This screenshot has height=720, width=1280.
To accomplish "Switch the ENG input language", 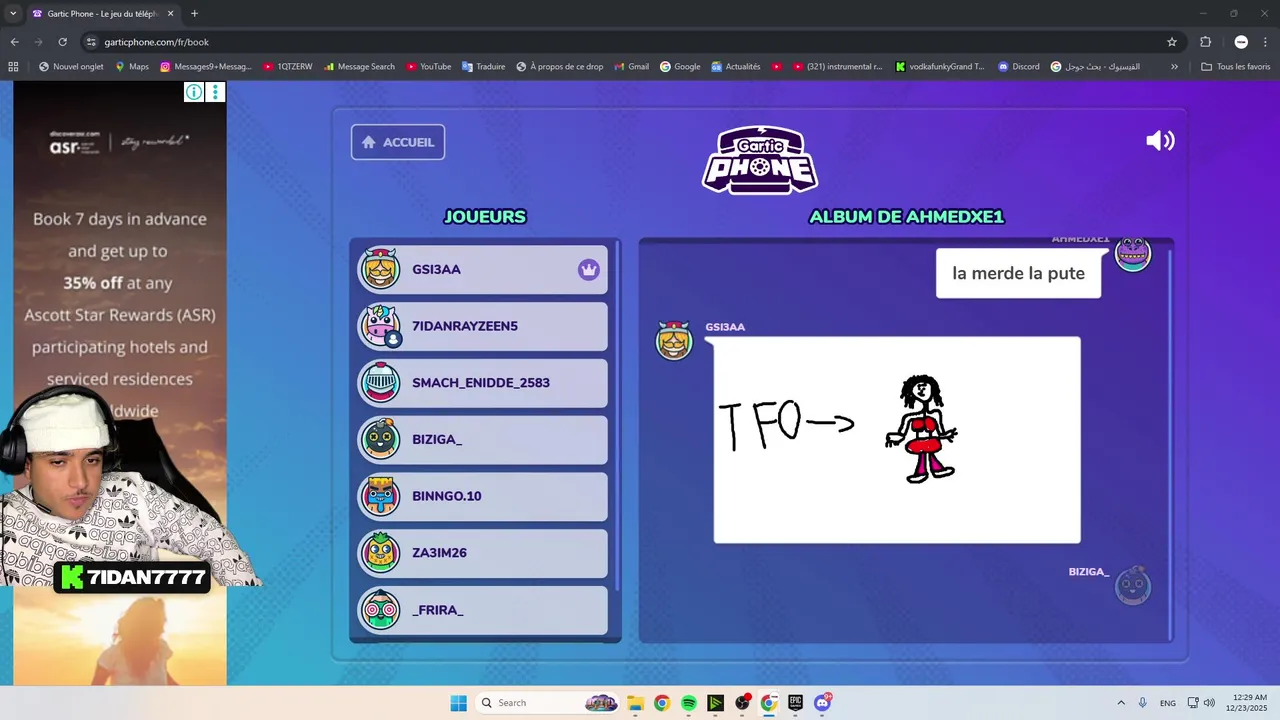I will click(x=1168, y=703).
